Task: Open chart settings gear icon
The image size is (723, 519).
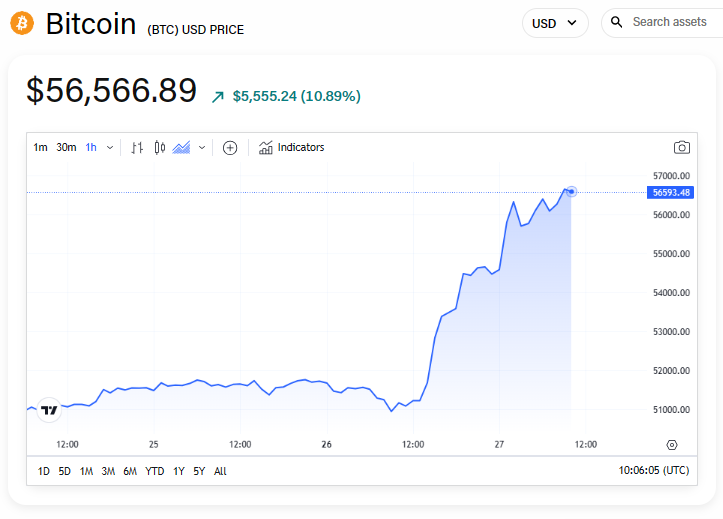Action: [671, 444]
